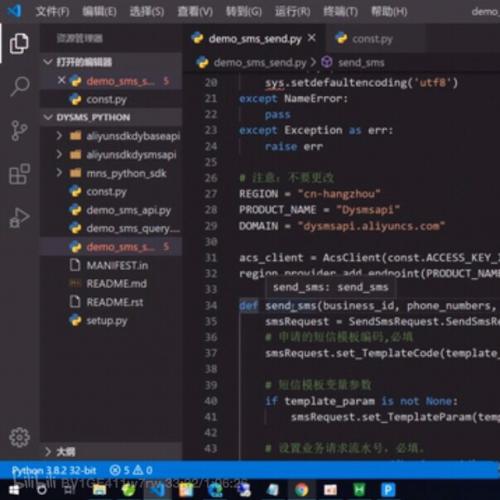Image resolution: width=500 pixels, height=500 pixels.
Task: Expand the mns_python_sdk folder
Action: 59,173
